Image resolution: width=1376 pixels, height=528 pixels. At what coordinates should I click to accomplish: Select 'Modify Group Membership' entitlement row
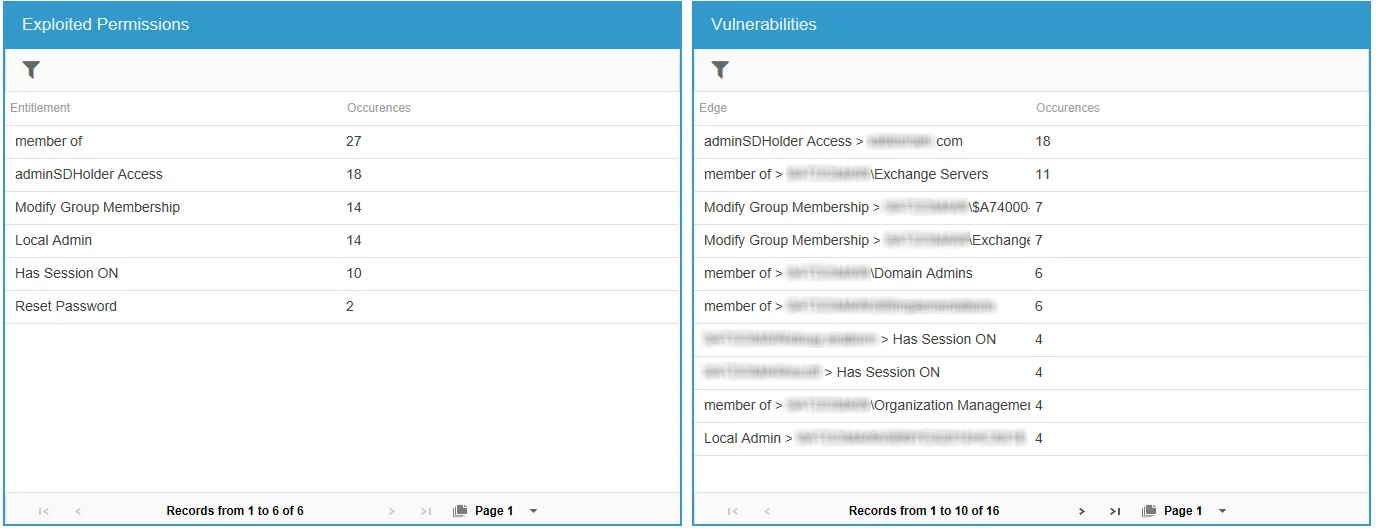tap(342, 208)
